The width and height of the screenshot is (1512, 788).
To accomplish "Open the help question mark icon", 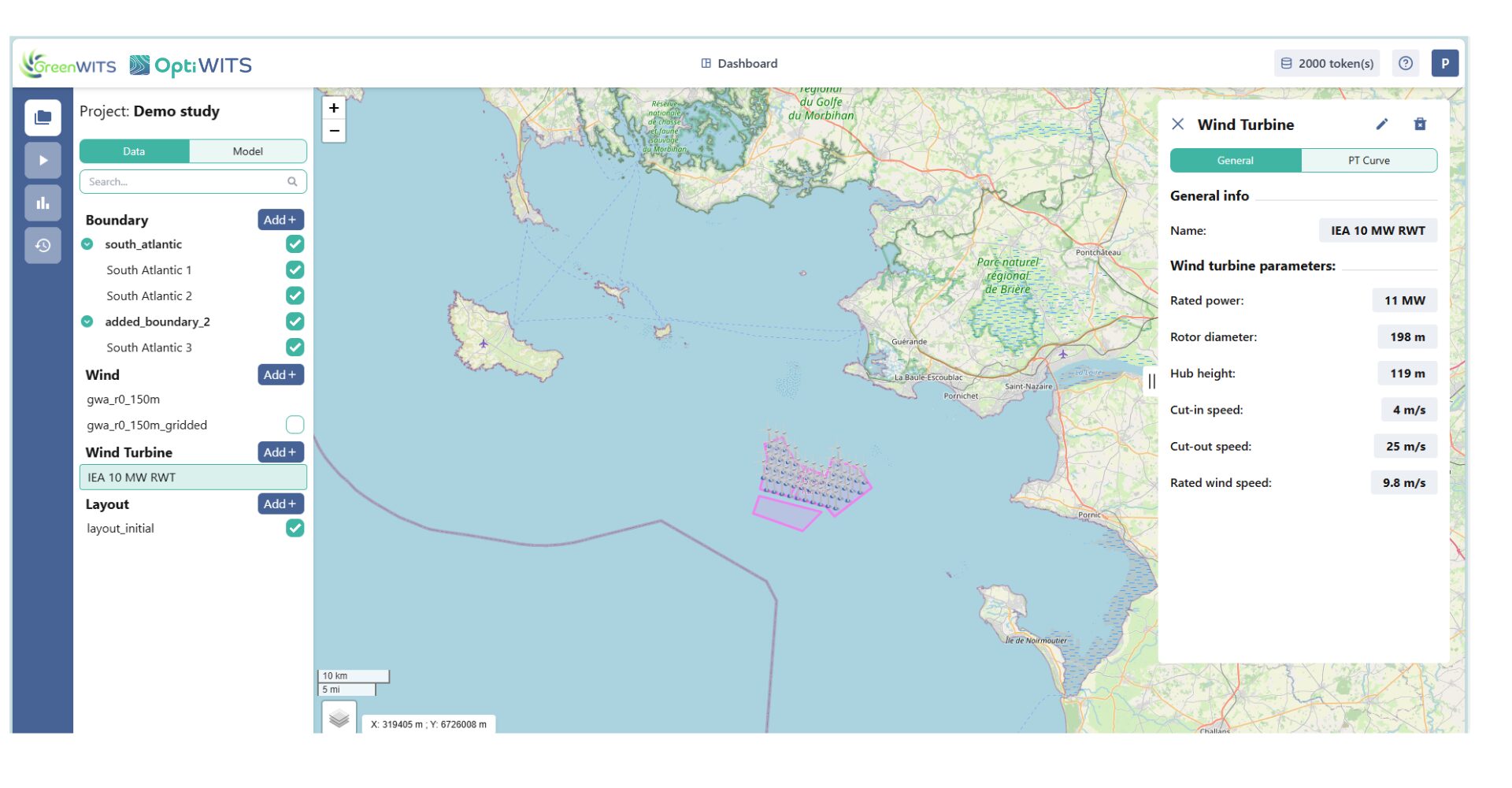I will 1406,63.
